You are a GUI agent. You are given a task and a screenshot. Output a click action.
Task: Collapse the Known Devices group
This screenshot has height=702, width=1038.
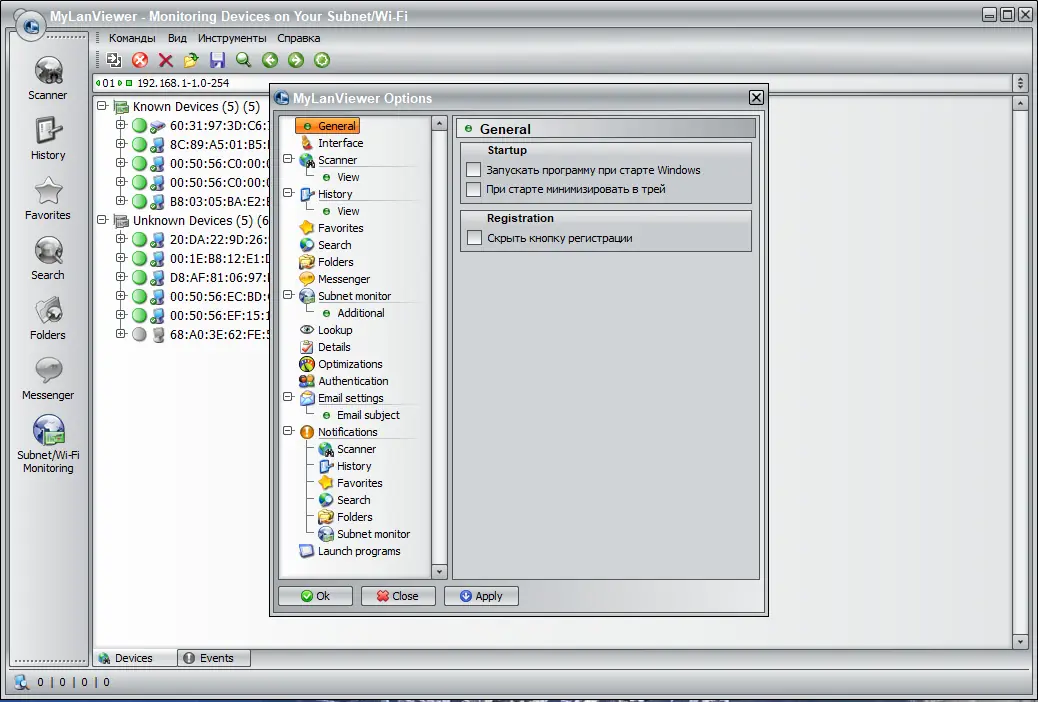[102, 105]
